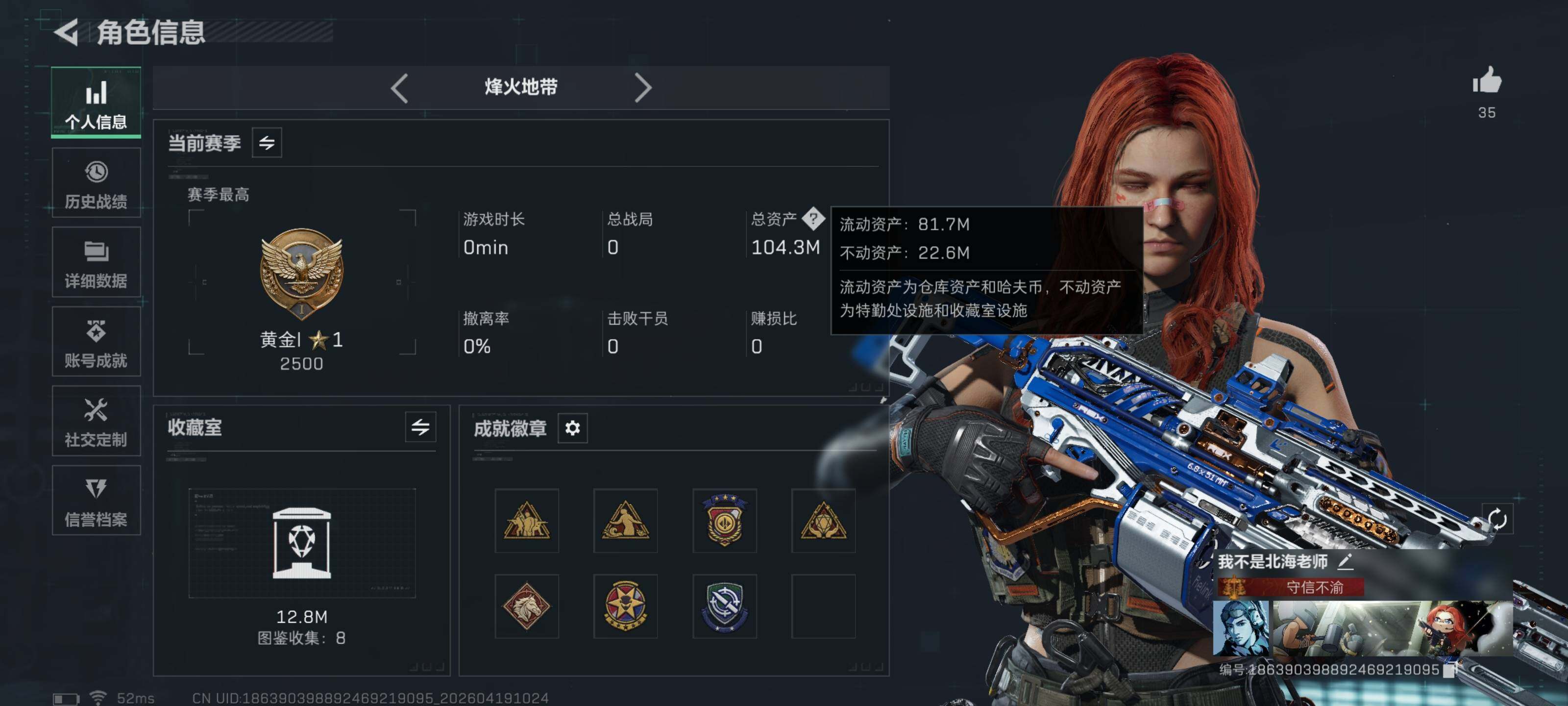The image size is (1568, 706).
Task: Give a thumbs-up like to this profile
Action: click(x=1487, y=80)
